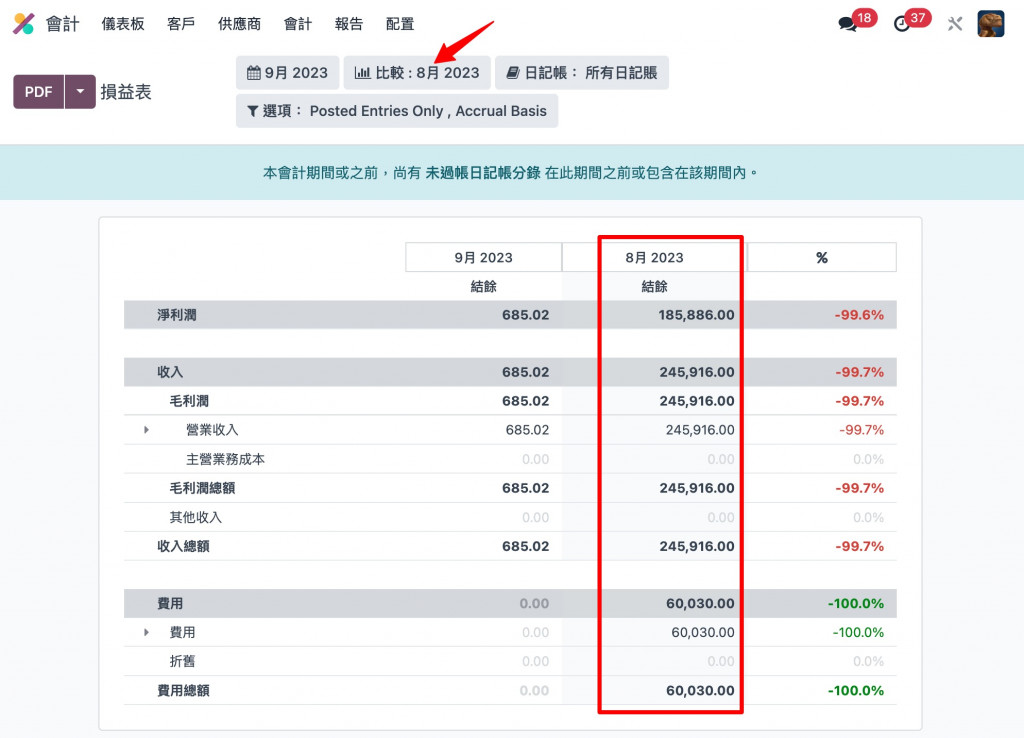The image size is (1024, 738).
Task: Click the 8月 2023 column header
Action: point(654,257)
